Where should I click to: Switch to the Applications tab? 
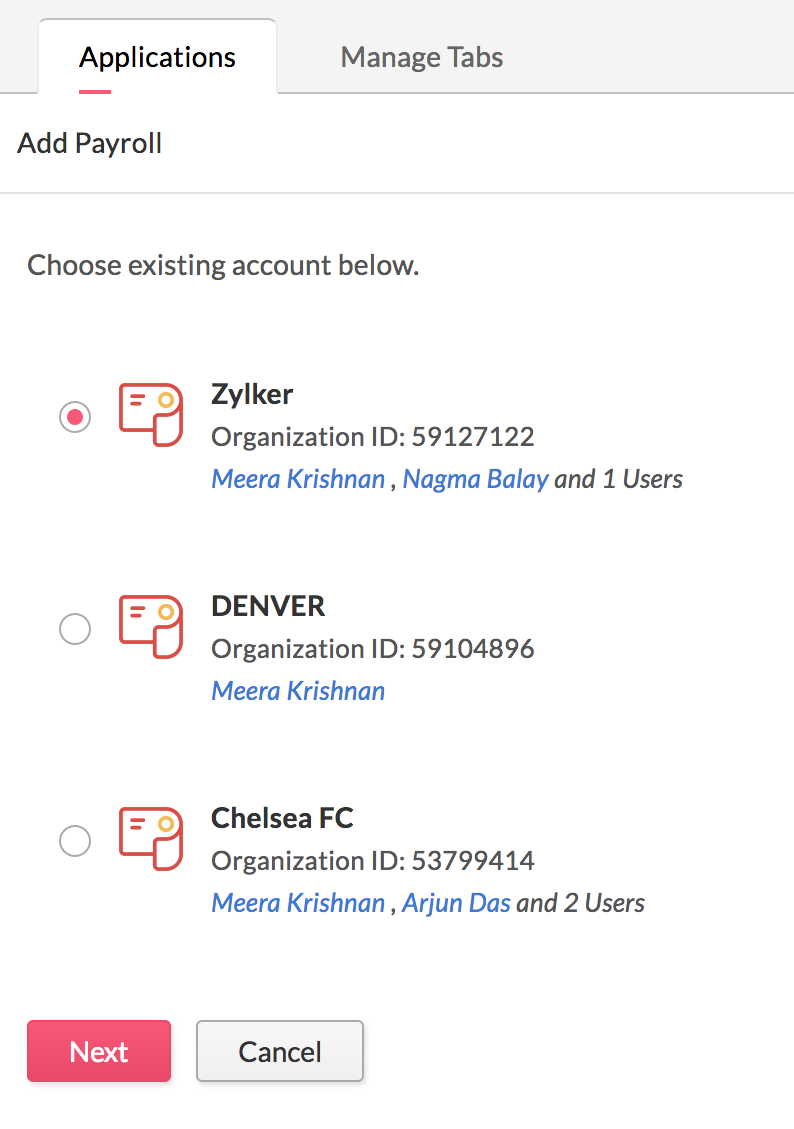(157, 57)
